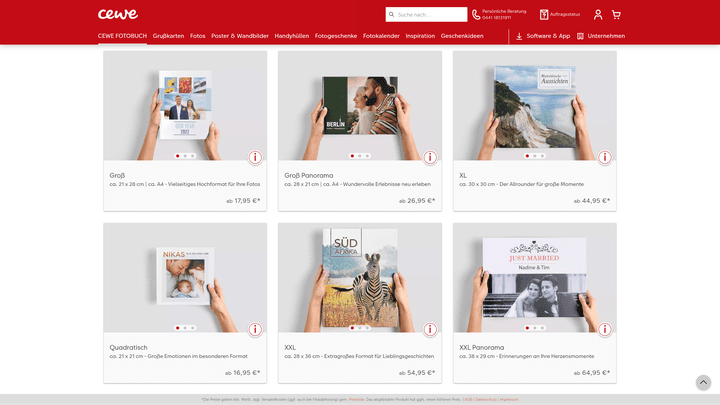Click the CEWE logo in header
This screenshot has width=720, height=405.
coord(118,14)
